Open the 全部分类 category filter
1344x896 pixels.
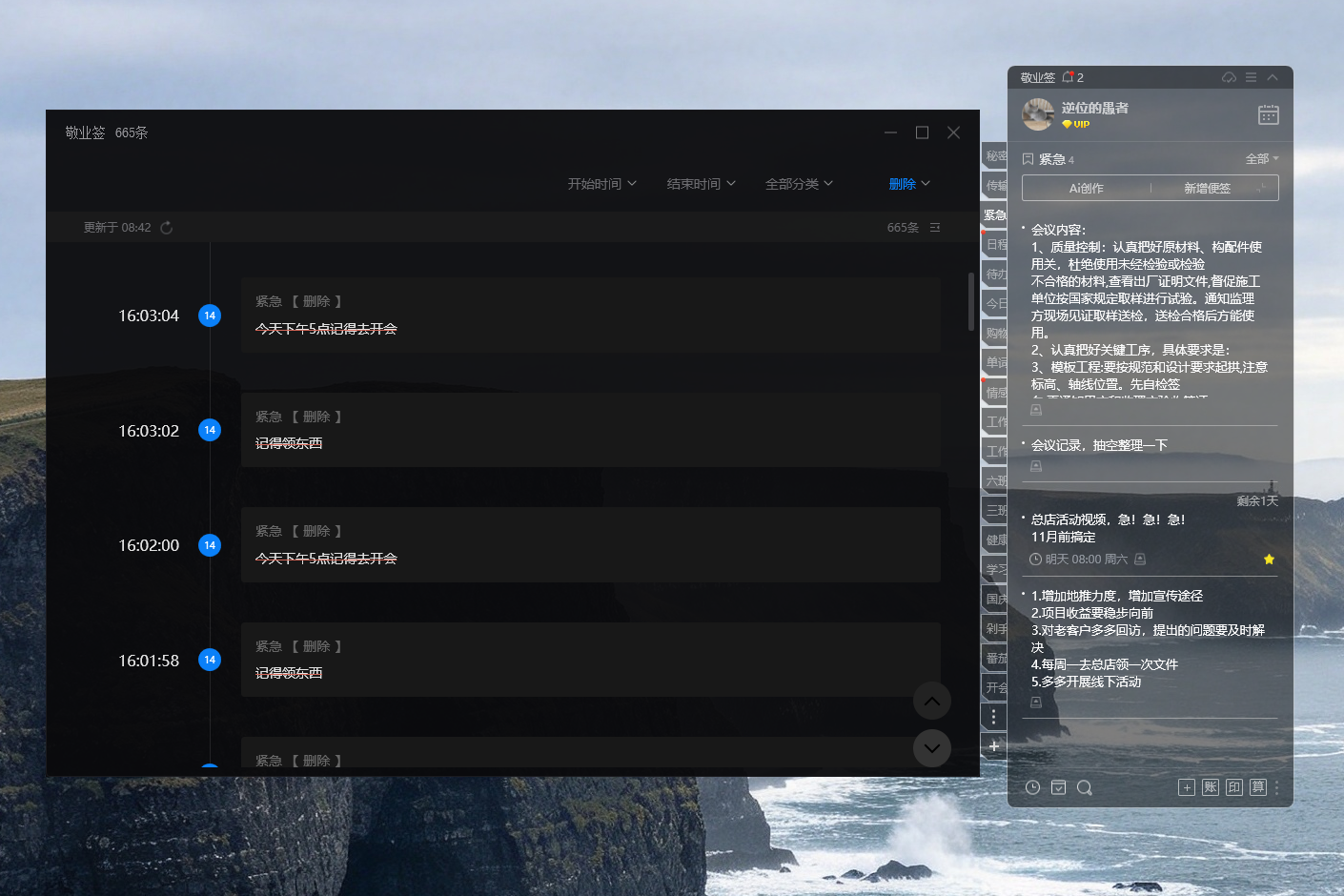[800, 184]
